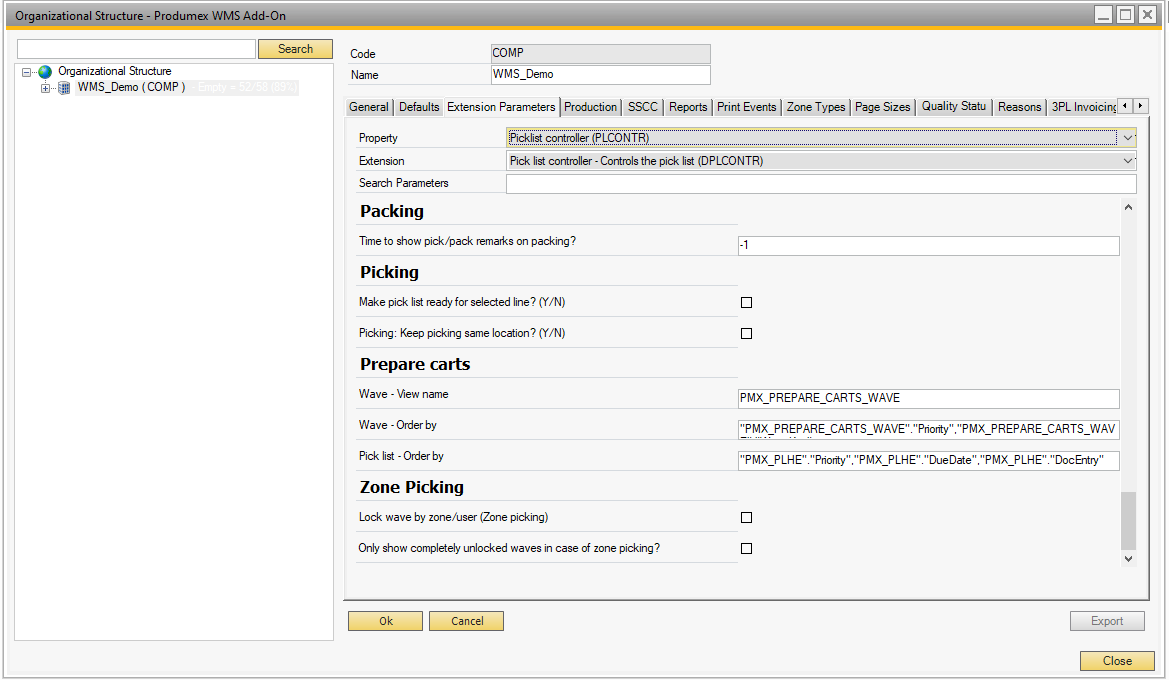The height and width of the screenshot is (680, 1169).
Task: Click the parameter list scroll-down arrow
Action: point(1129,560)
